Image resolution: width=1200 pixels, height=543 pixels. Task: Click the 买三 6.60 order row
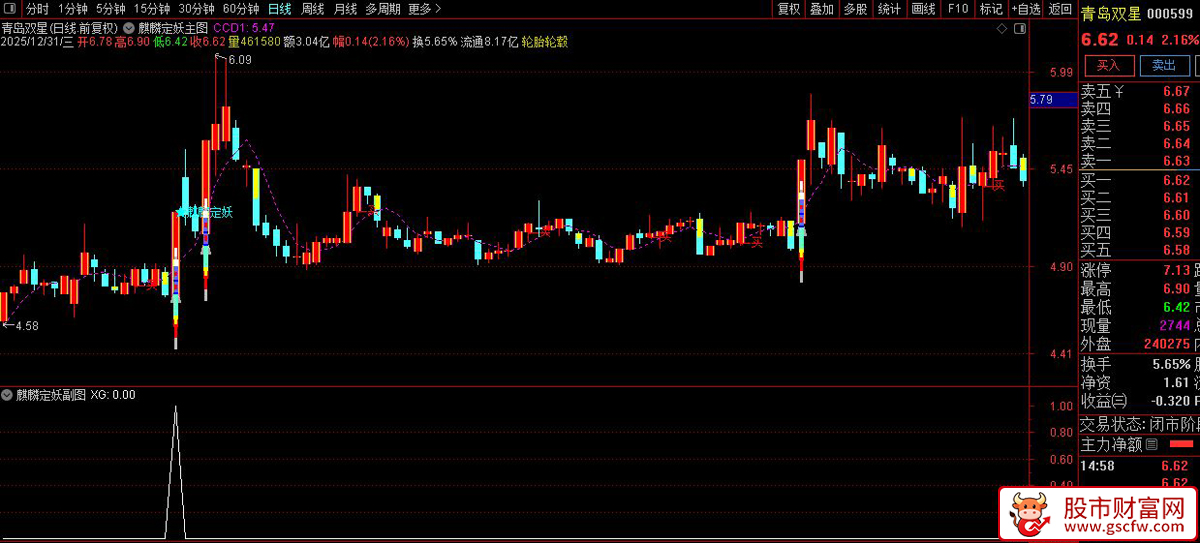(1138, 215)
